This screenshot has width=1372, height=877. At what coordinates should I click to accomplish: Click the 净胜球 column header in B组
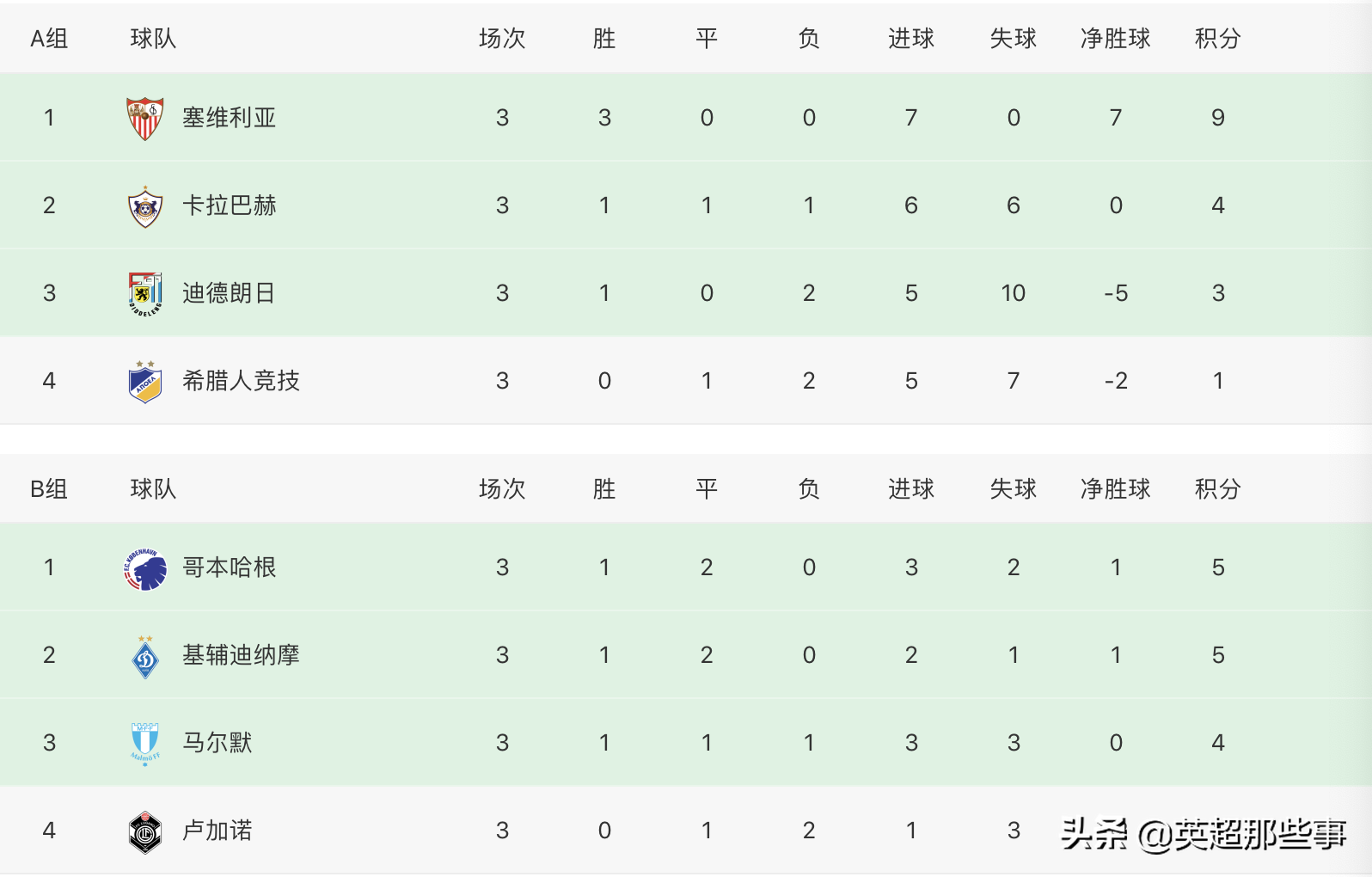coord(1115,489)
